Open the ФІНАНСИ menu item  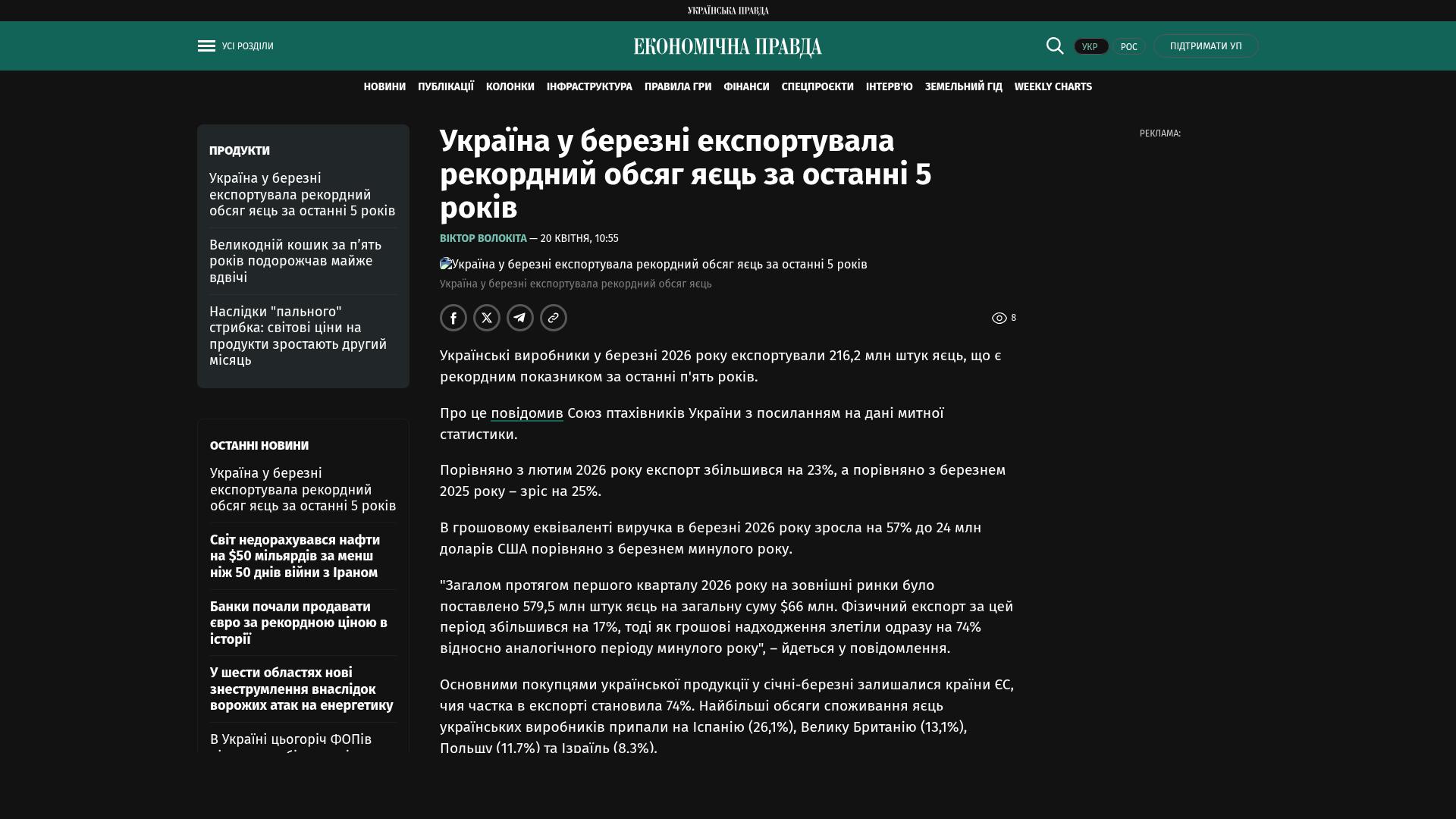point(746,87)
